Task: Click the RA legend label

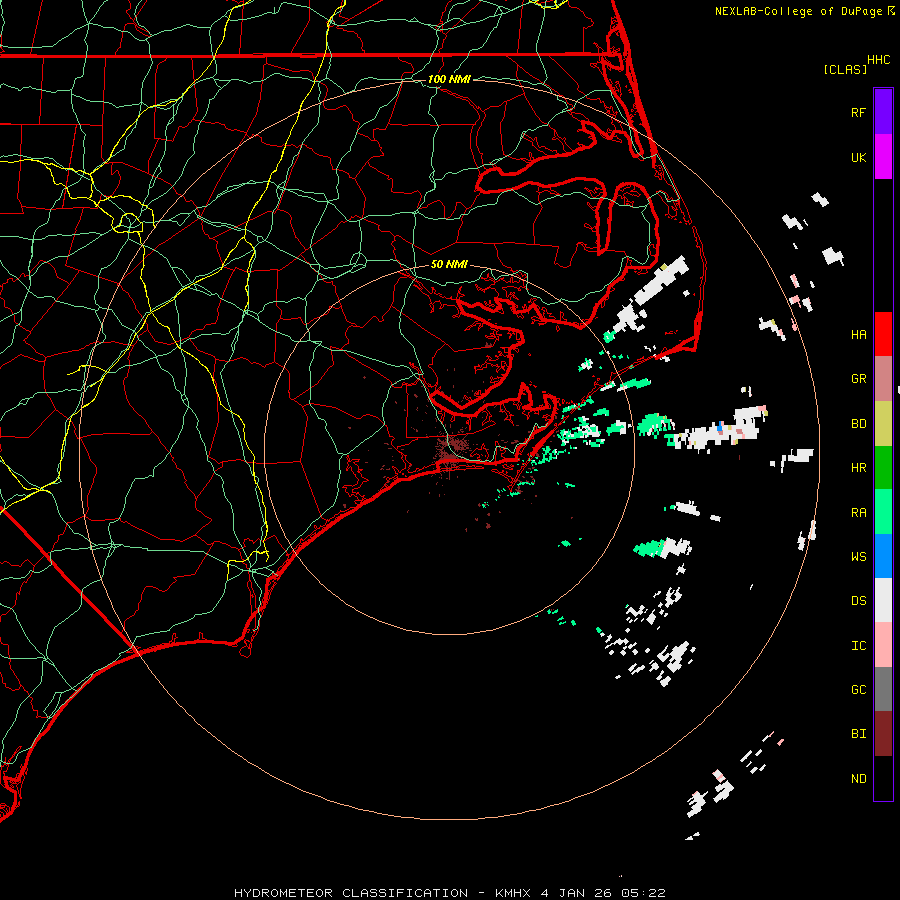Action: point(858,512)
